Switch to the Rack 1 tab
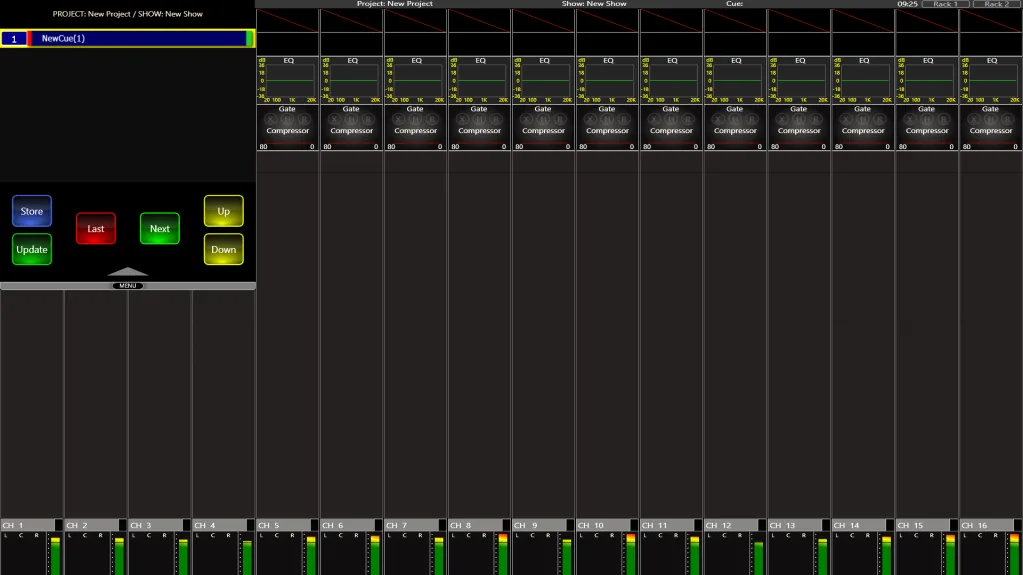 click(x=945, y=4)
